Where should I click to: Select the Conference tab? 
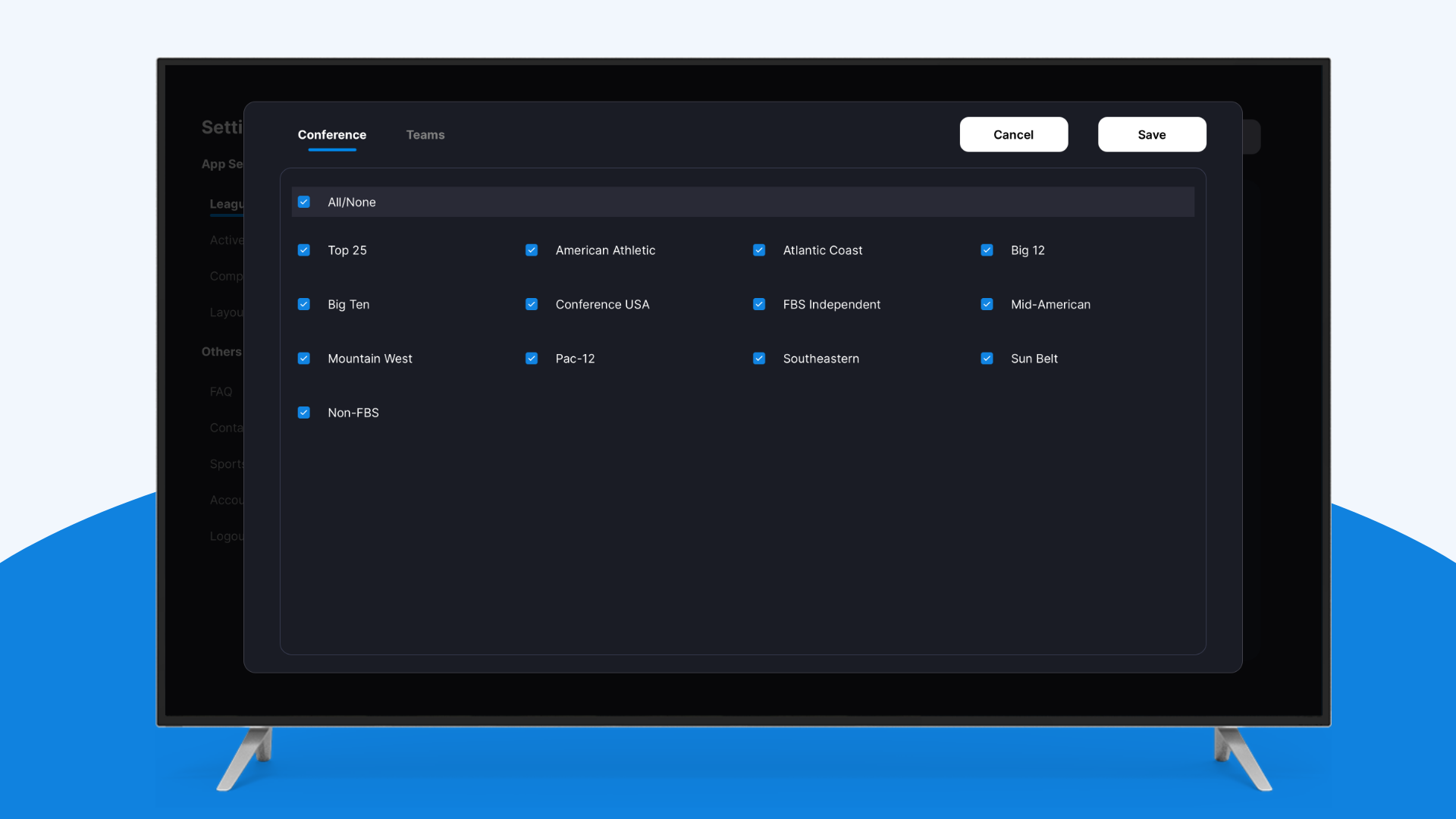pos(332,135)
